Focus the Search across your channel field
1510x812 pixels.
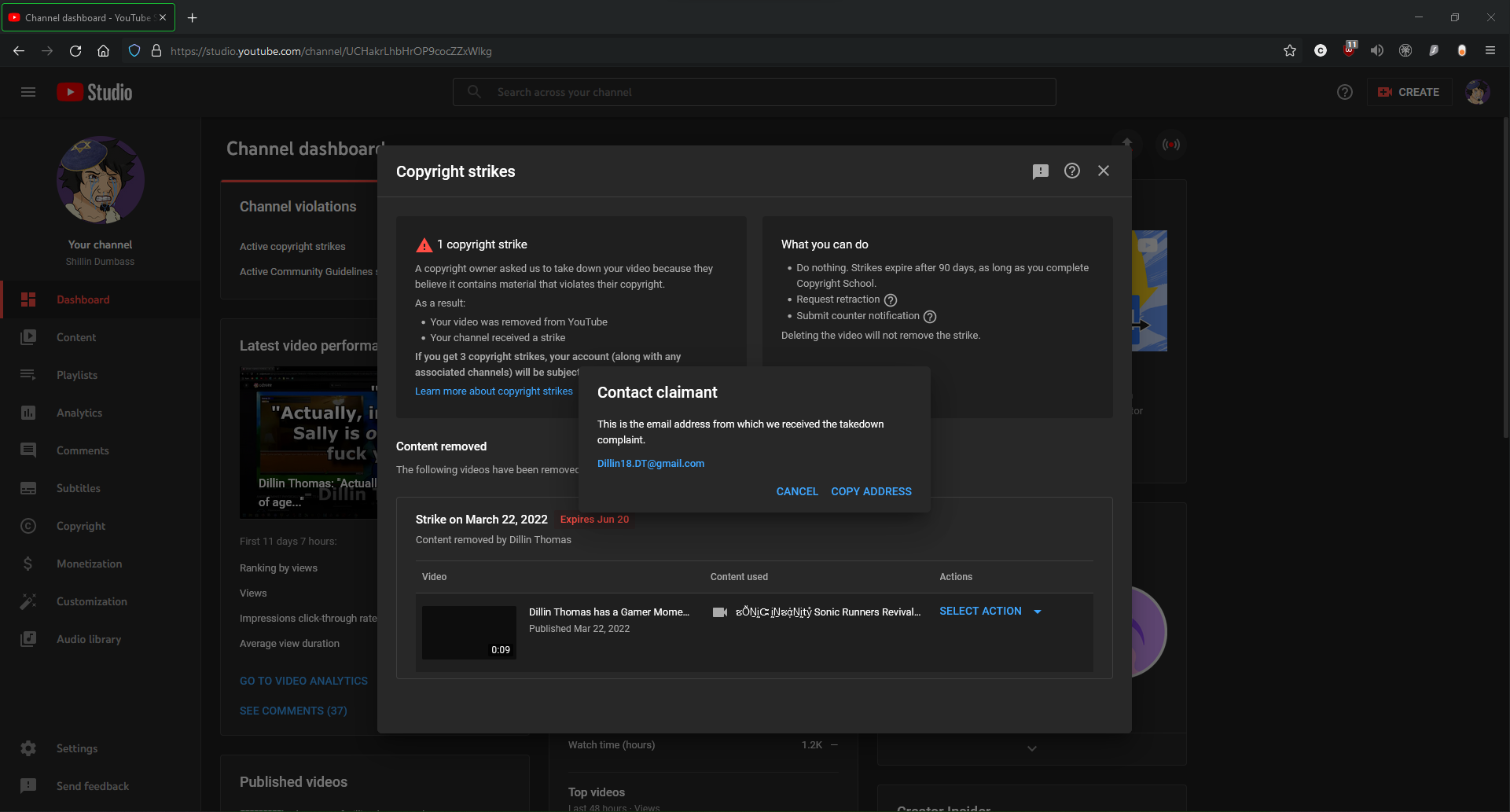pyautogui.click(x=754, y=92)
